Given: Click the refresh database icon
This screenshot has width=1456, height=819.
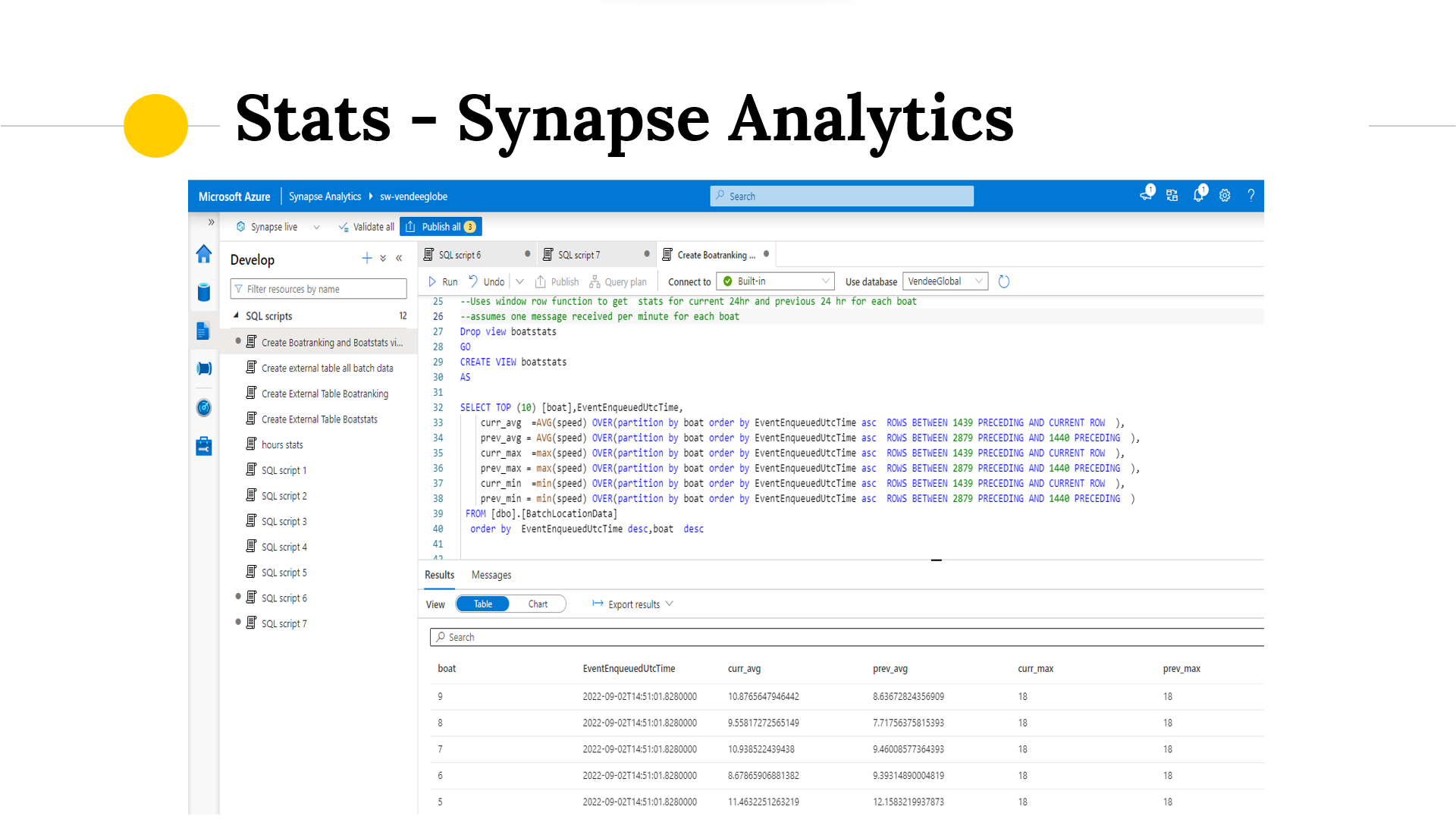Looking at the screenshot, I should click(x=1004, y=281).
